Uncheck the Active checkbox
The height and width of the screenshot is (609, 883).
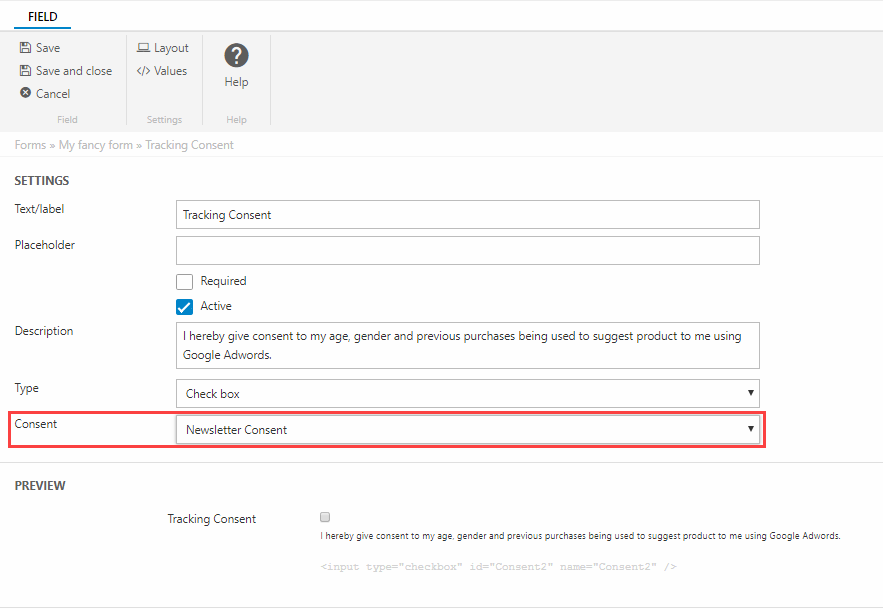(x=185, y=307)
